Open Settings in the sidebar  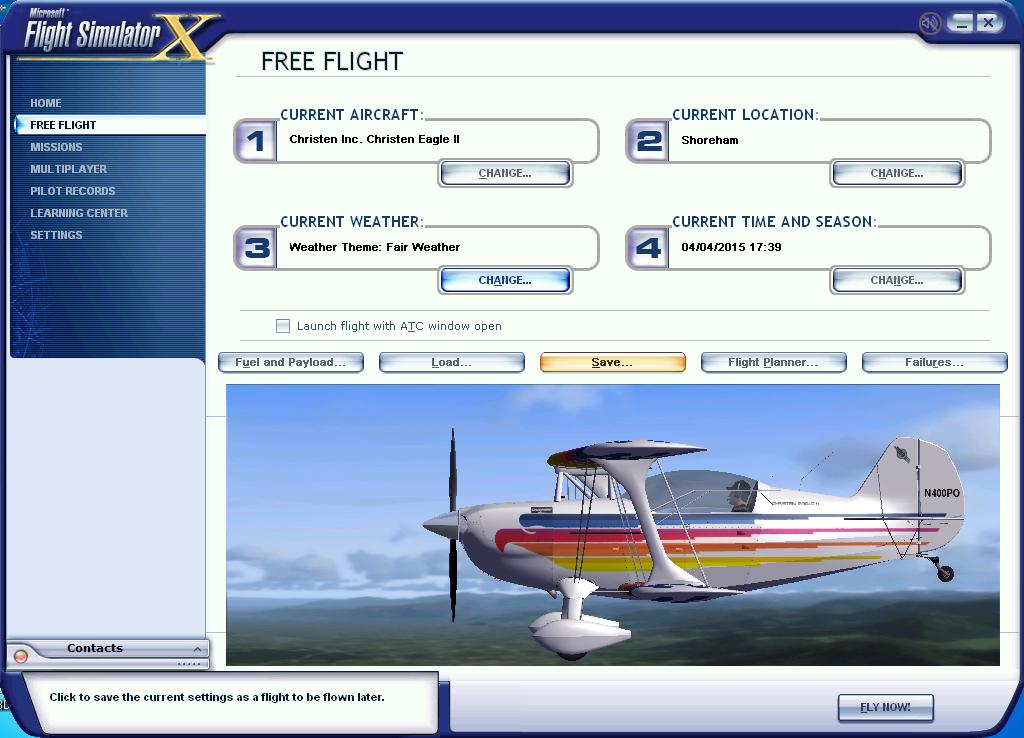(56, 235)
